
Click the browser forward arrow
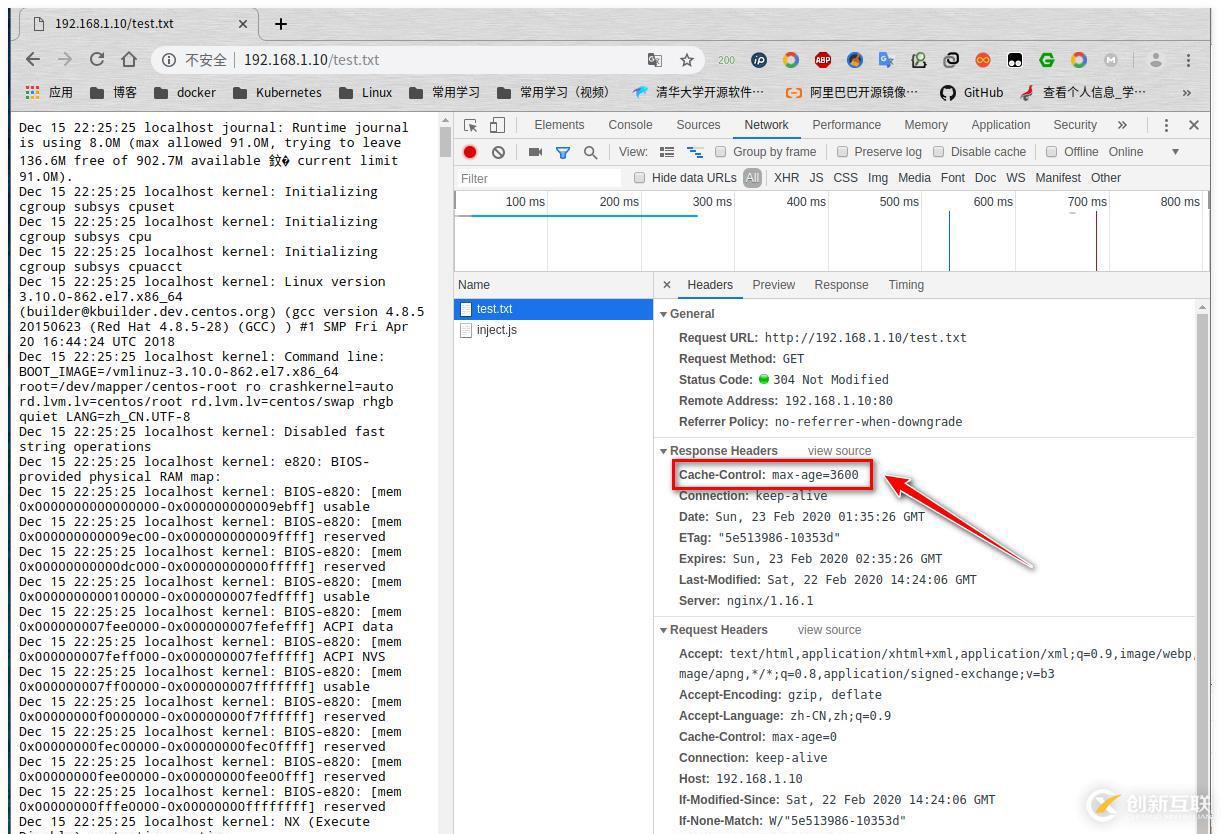(x=65, y=60)
